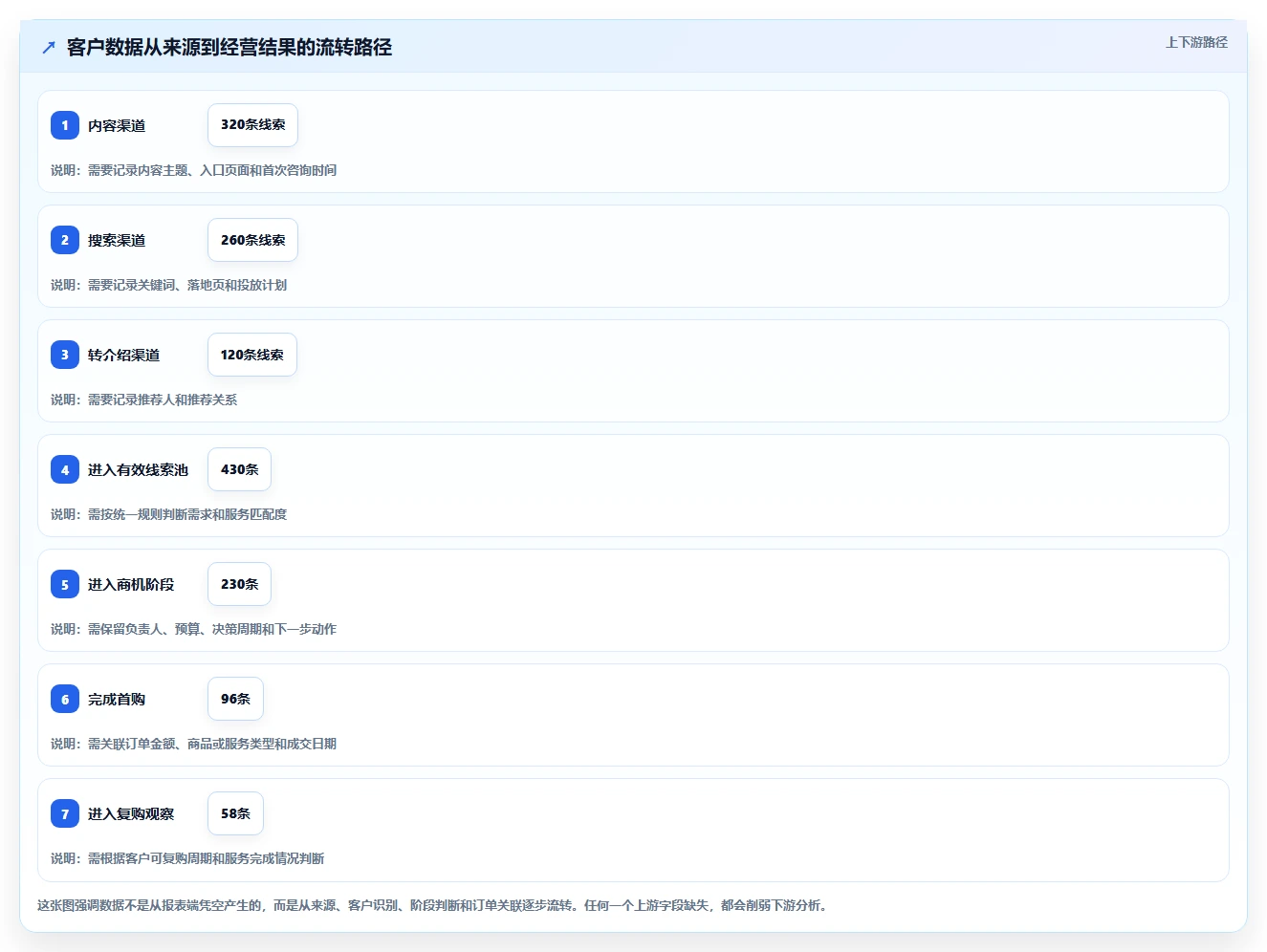Select step badge 1 for 内容渠道
The height and width of the screenshot is (952, 1267).
pyautogui.click(x=65, y=125)
